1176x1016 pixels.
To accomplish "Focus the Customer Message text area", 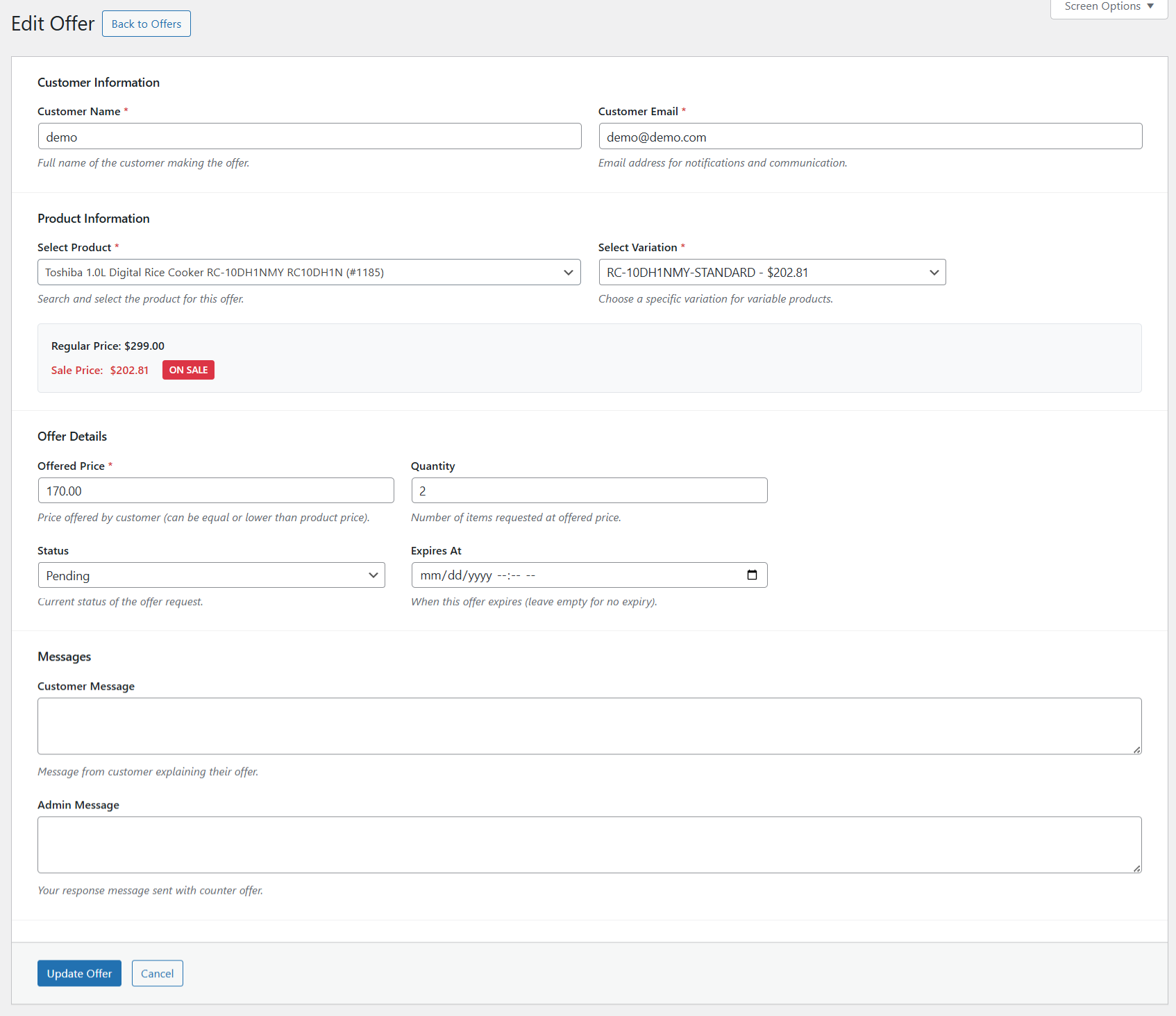I will [589, 726].
